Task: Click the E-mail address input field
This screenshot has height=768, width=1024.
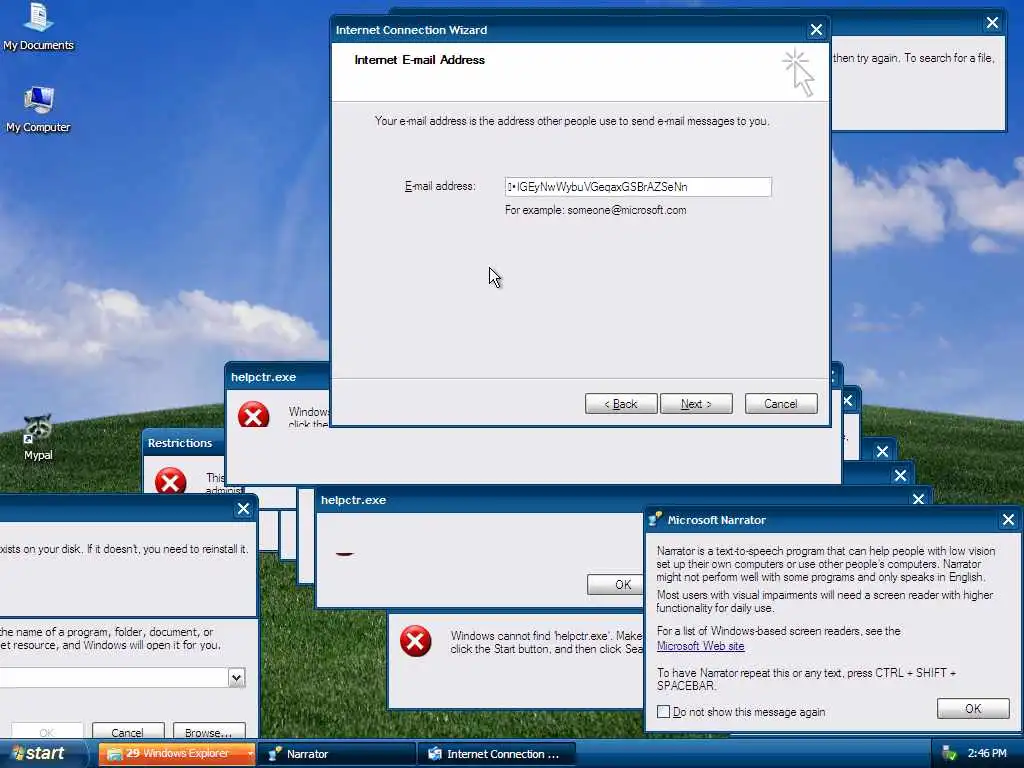Action: click(x=638, y=187)
